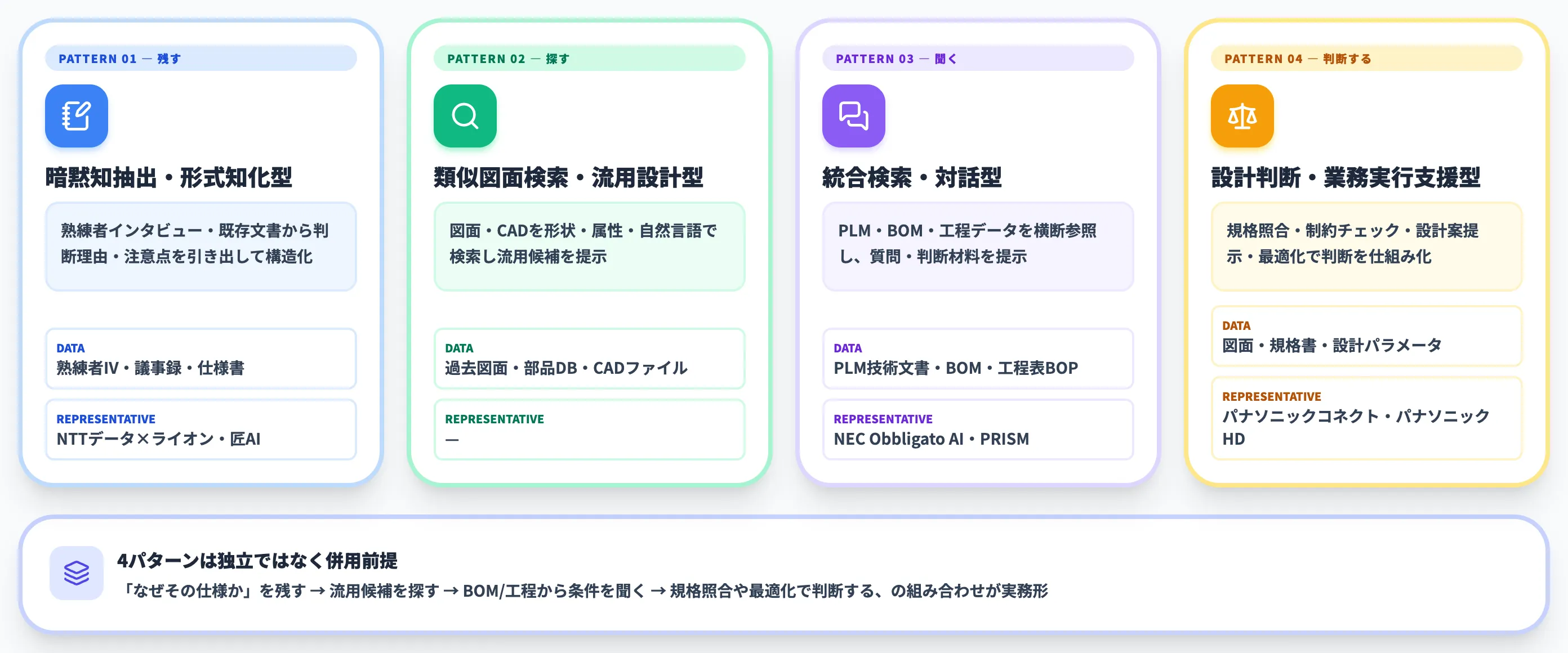The width and height of the screenshot is (1568, 653).
Task: Select the PATTERN 03 — 聞く badge
Action: tap(978, 59)
